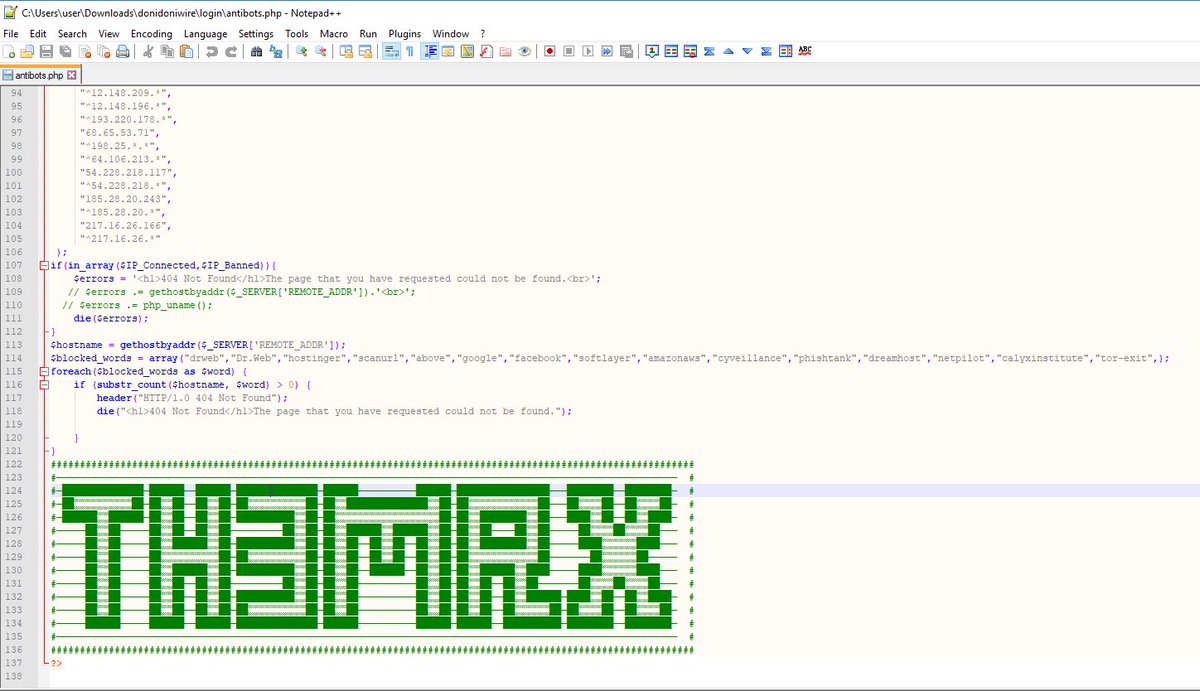Click the die($errors); statement
The width and height of the screenshot is (1200, 691).
pos(111,318)
